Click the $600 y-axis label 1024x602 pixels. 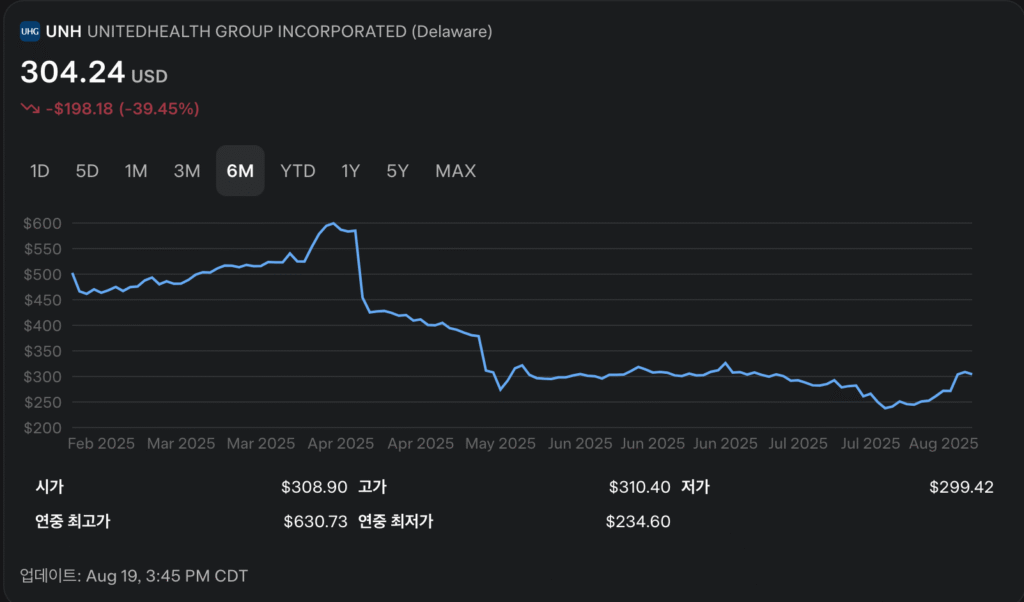(x=42, y=223)
